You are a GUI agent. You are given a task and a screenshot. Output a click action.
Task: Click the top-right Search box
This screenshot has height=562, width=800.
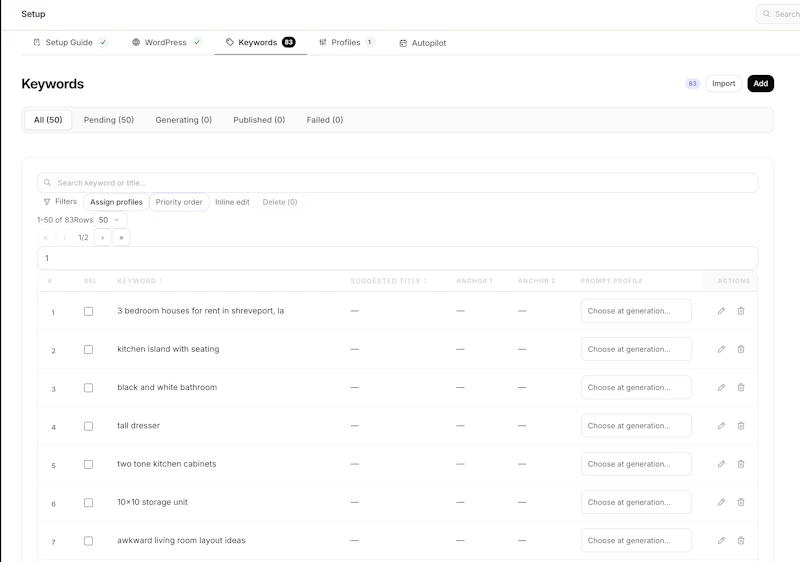[778, 14]
